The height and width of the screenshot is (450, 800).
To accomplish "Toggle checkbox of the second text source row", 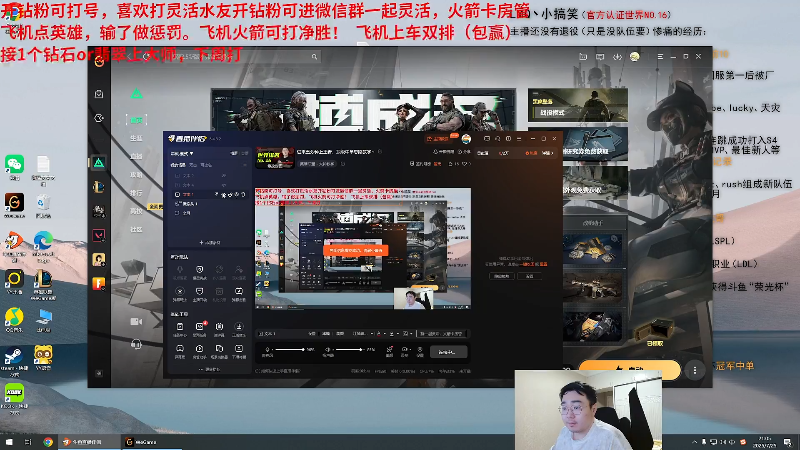I will coord(177,185).
